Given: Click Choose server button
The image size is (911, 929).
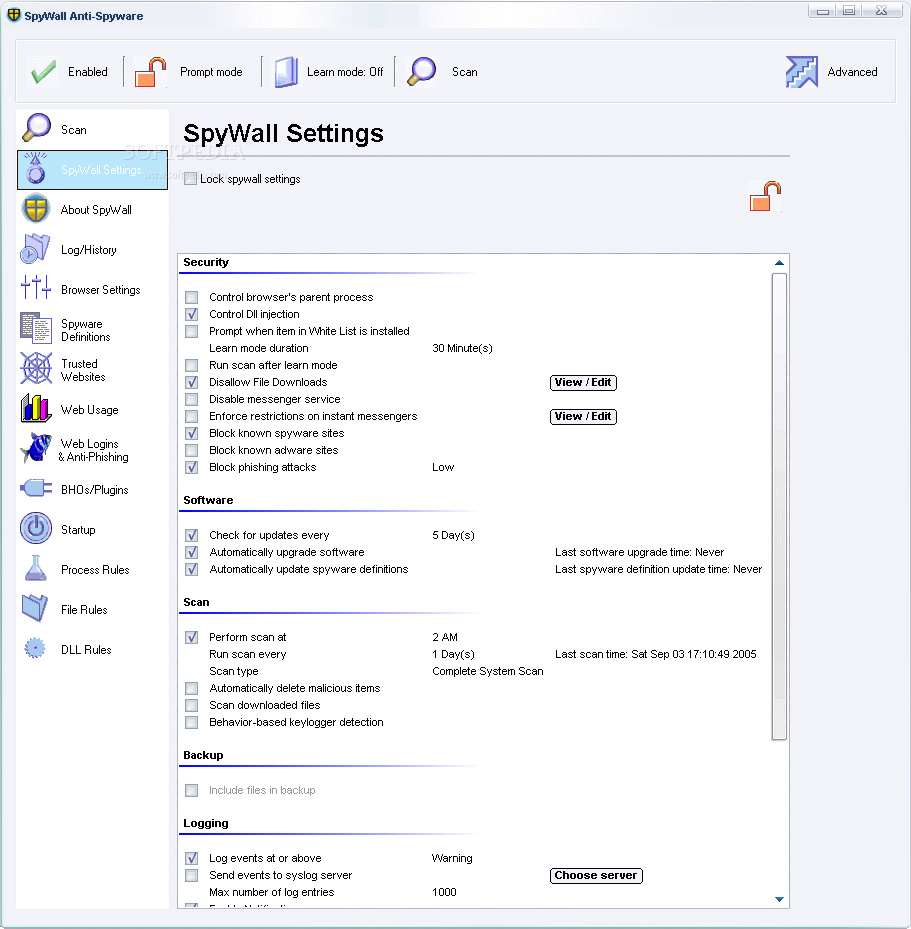Looking at the screenshot, I should pyautogui.click(x=596, y=876).
